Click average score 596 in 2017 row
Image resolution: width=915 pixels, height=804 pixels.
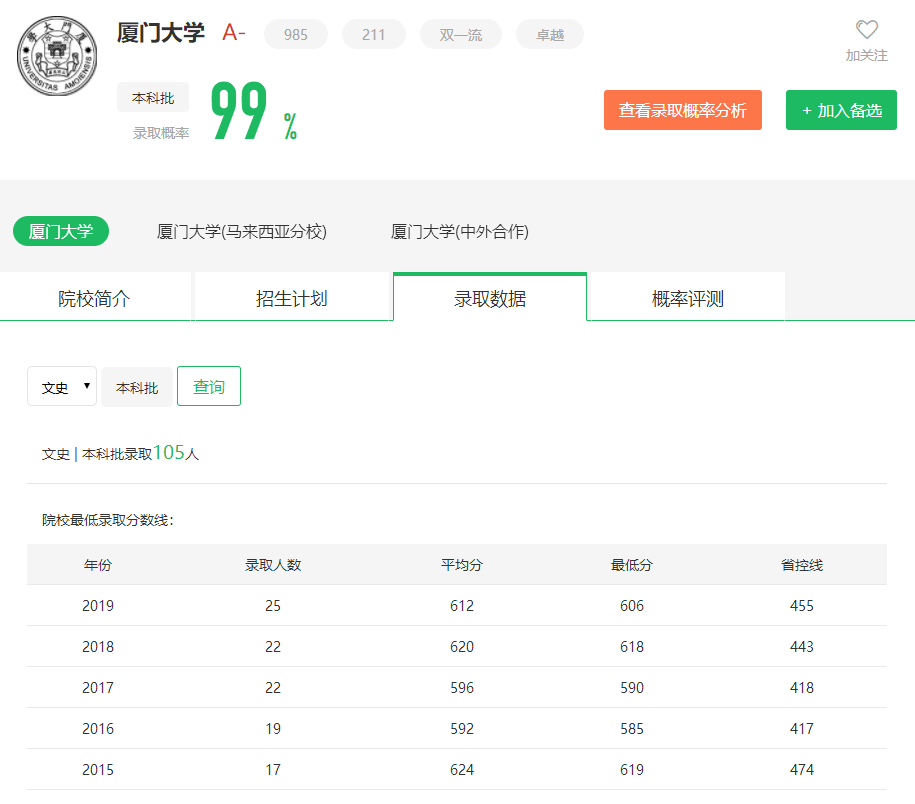coord(462,687)
